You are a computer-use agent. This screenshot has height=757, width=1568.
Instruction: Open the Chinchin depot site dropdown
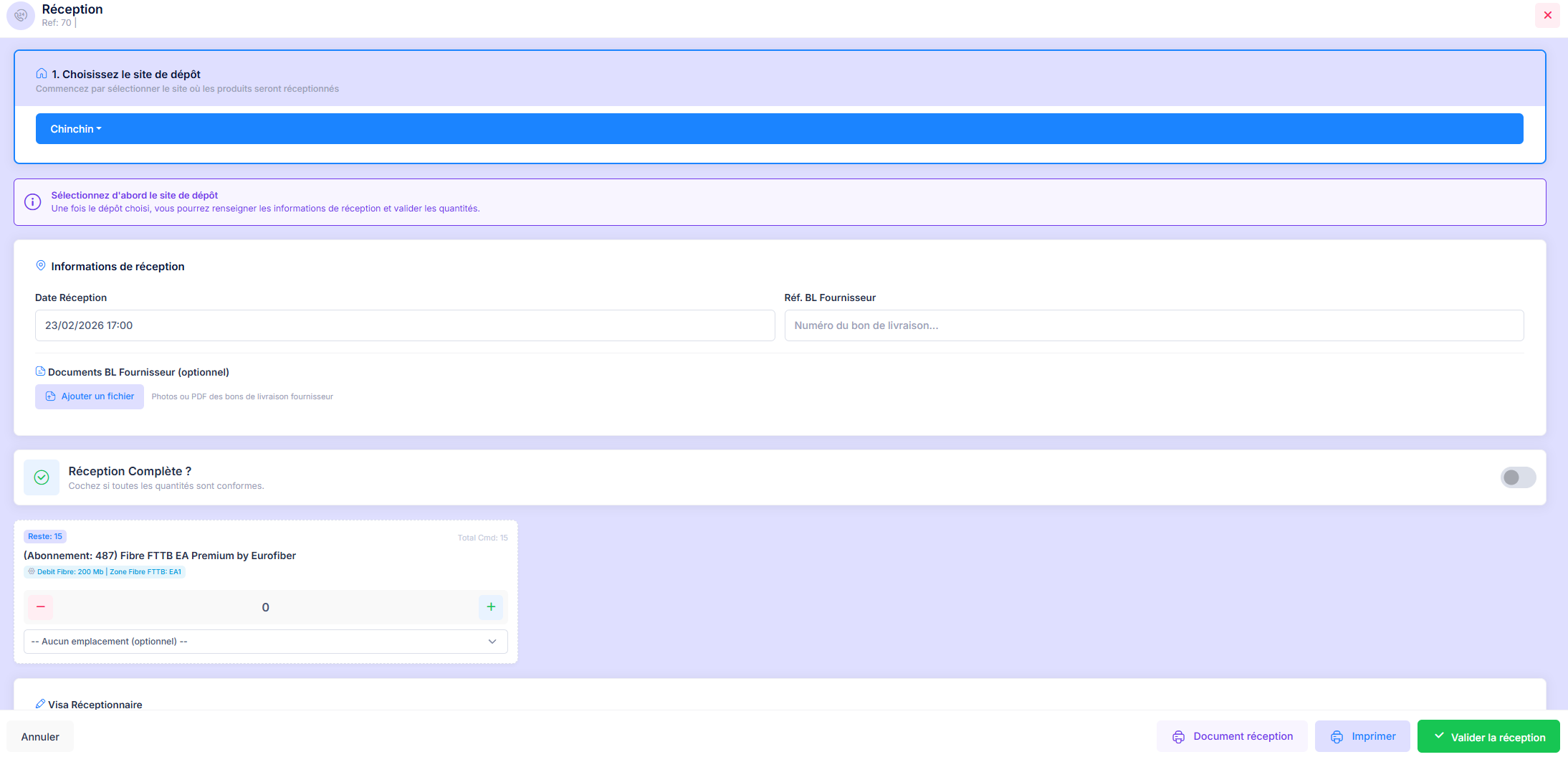(x=76, y=129)
